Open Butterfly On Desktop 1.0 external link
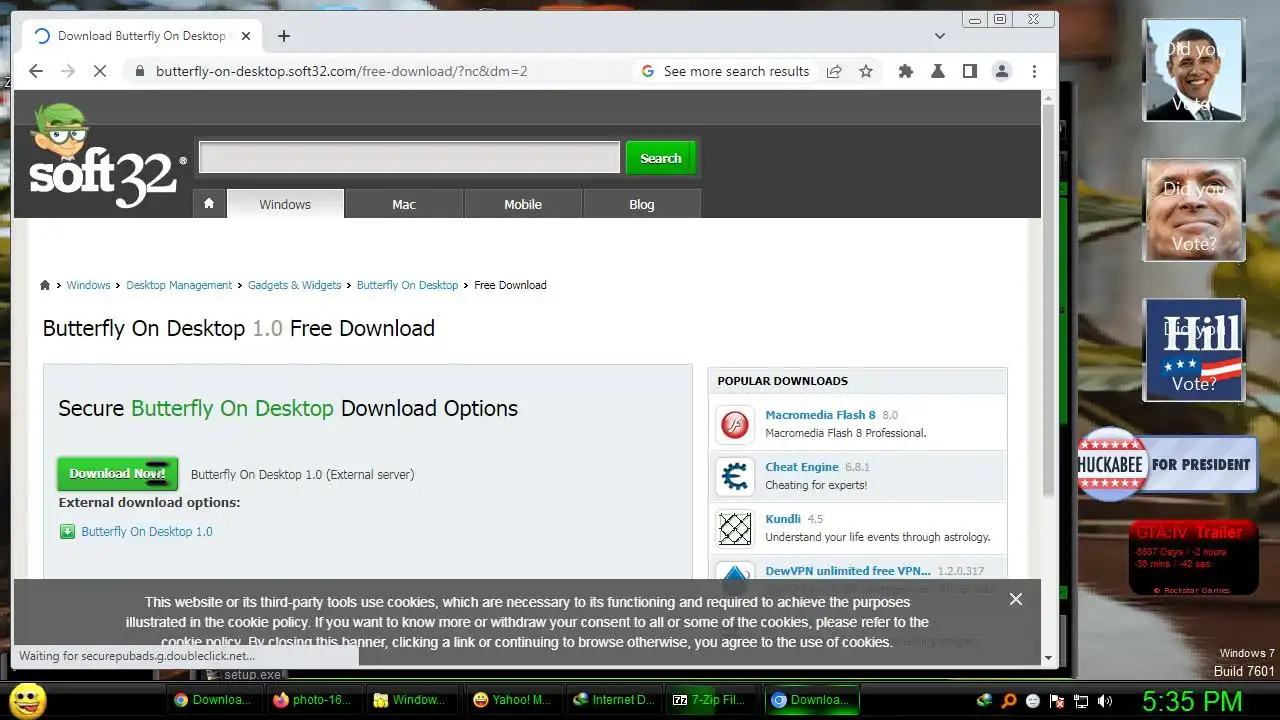The image size is (1280, 720). pyautogui.click(x=147, y=532)
